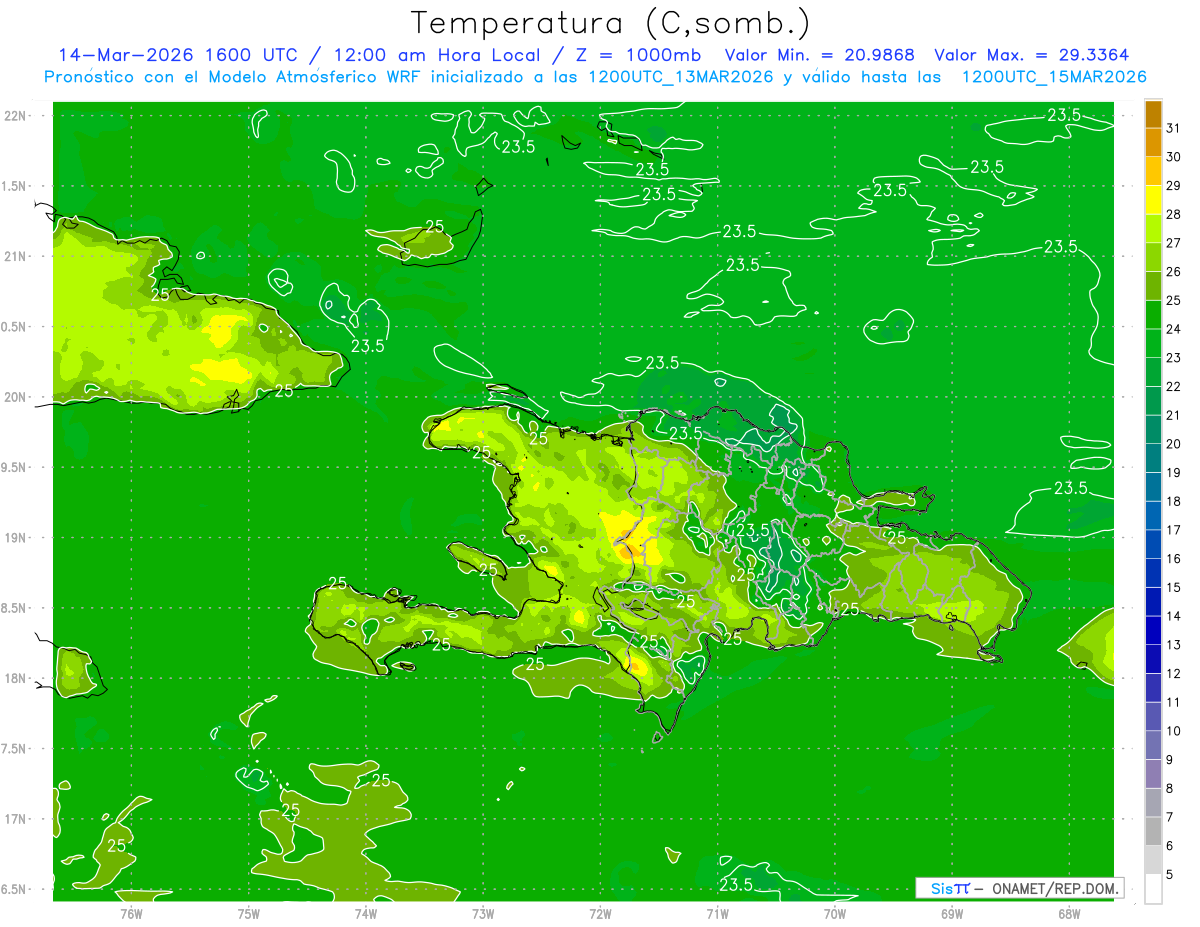The image size is (1200, 927).
Task: Pick the teal swatch between 19 and 20
Action: 1153,458
